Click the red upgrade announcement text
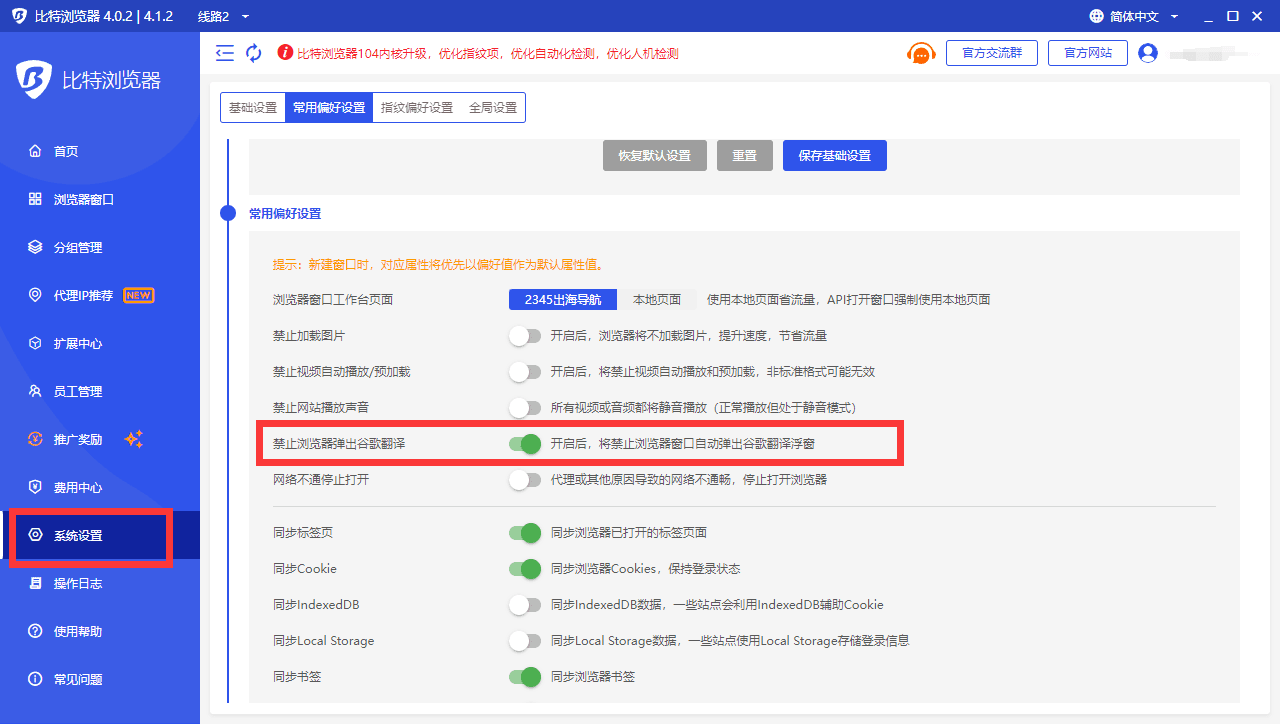The width and height of the screenshot is (1280, 724). (488, 53)
